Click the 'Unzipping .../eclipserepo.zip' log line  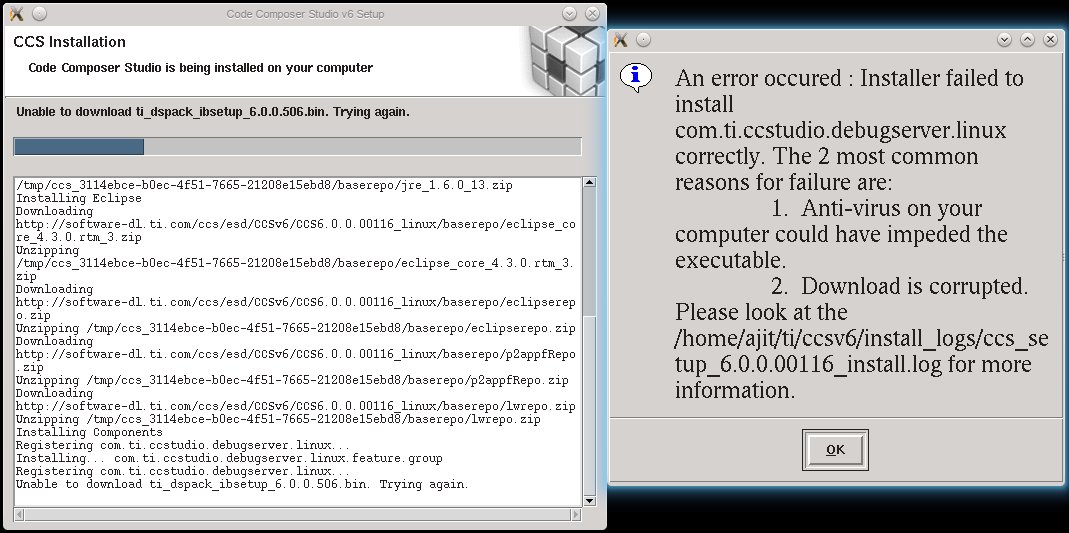tap(296, 329)
